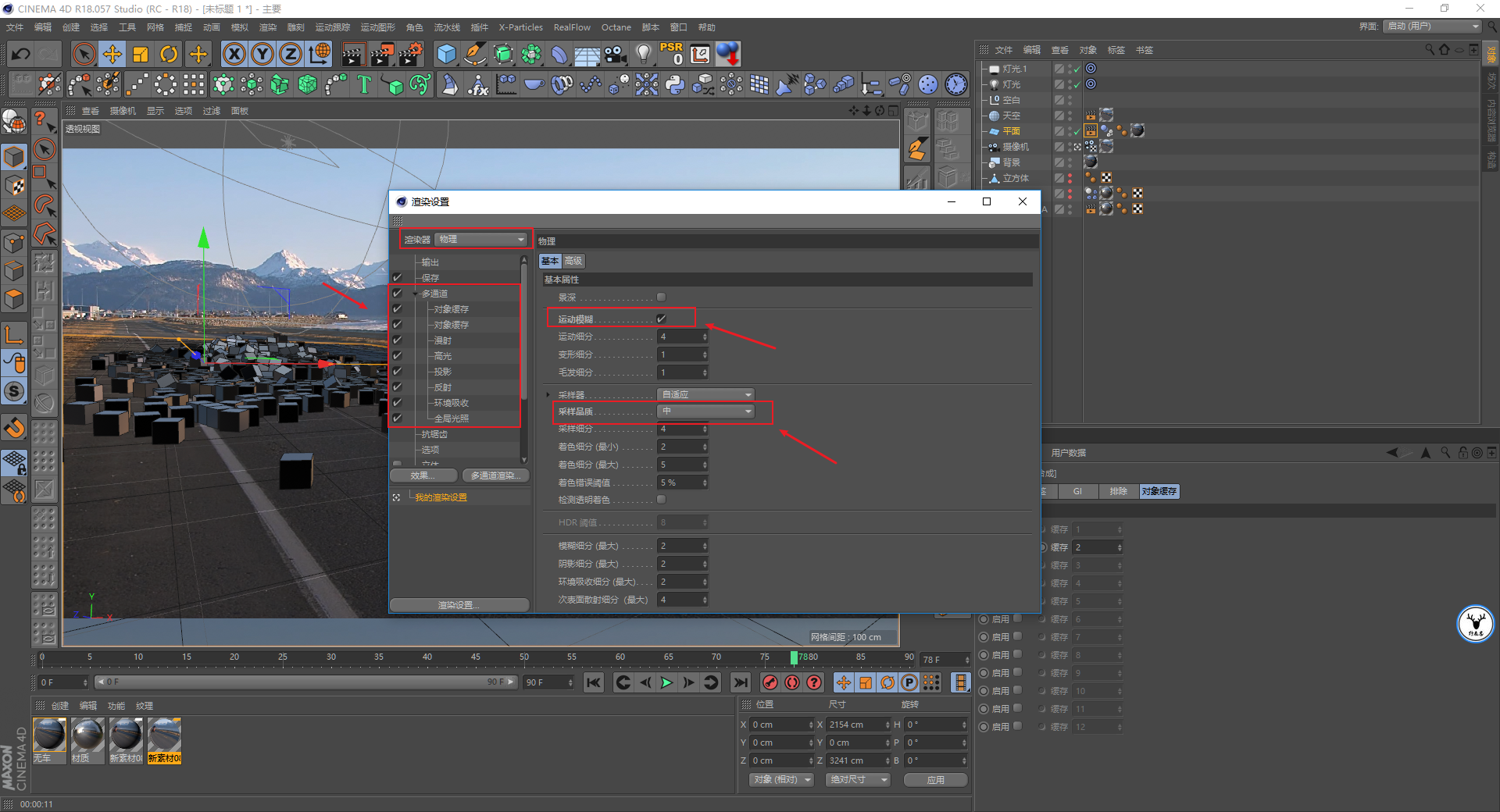The height and width of the screenshot is (812, 1500).
Task: Open the 绝对尺寸 dropdown
Action: 858,780
